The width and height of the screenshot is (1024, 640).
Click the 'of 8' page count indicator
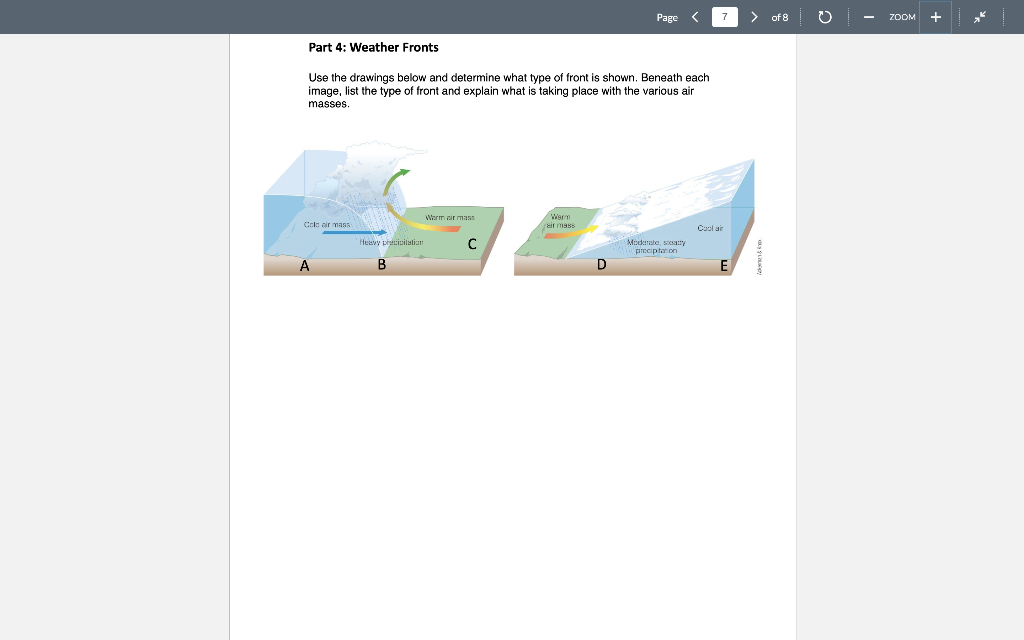779,16
